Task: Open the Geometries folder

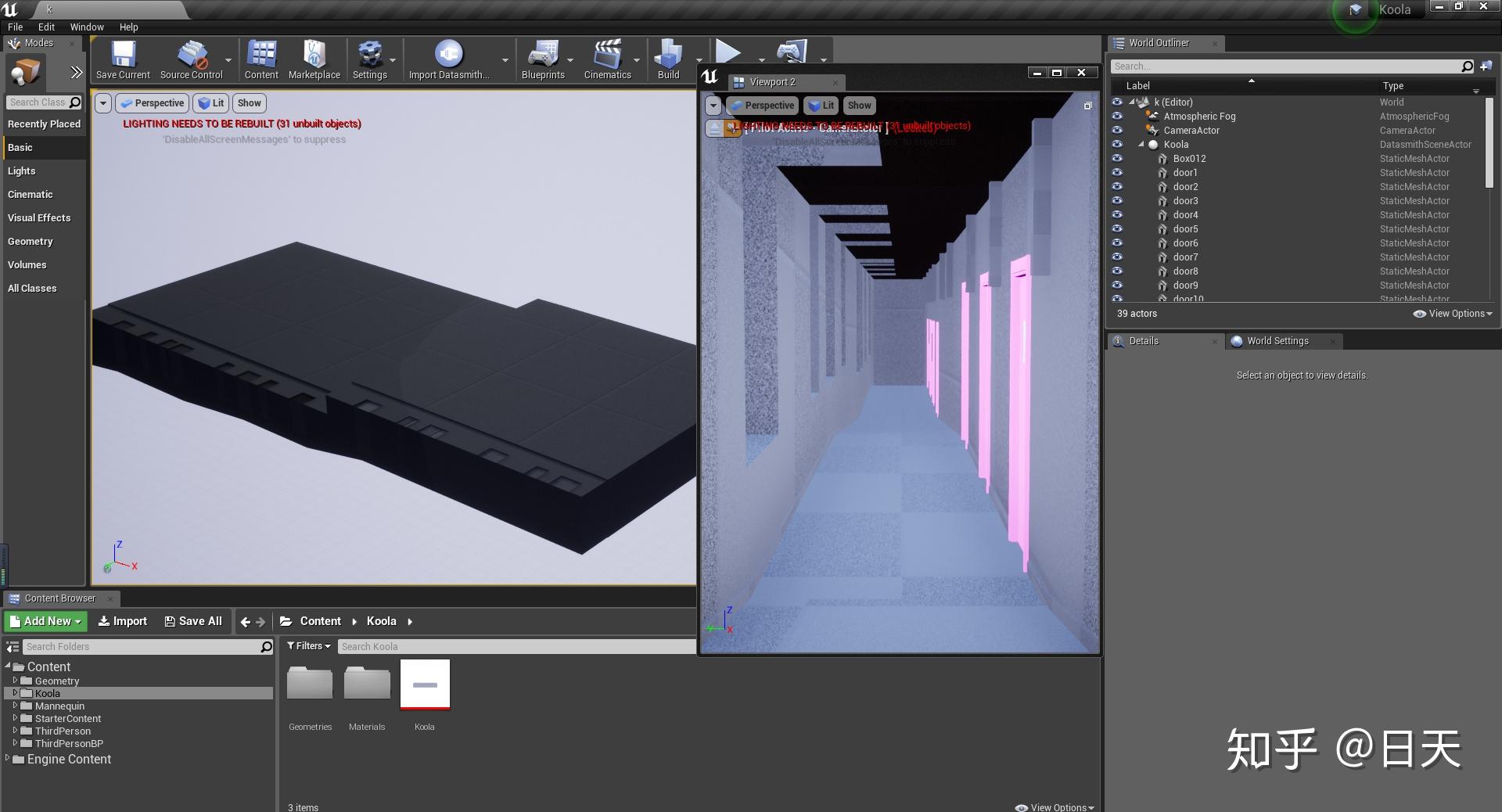Action: coord(310,684)
